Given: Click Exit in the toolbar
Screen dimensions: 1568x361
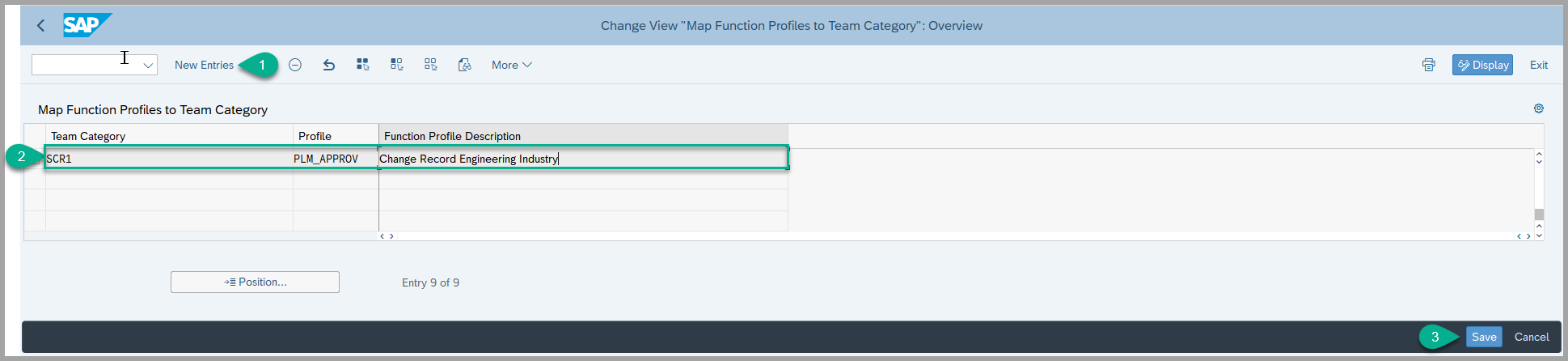Looking at the screenshot, I should (x=1538, y=65).
